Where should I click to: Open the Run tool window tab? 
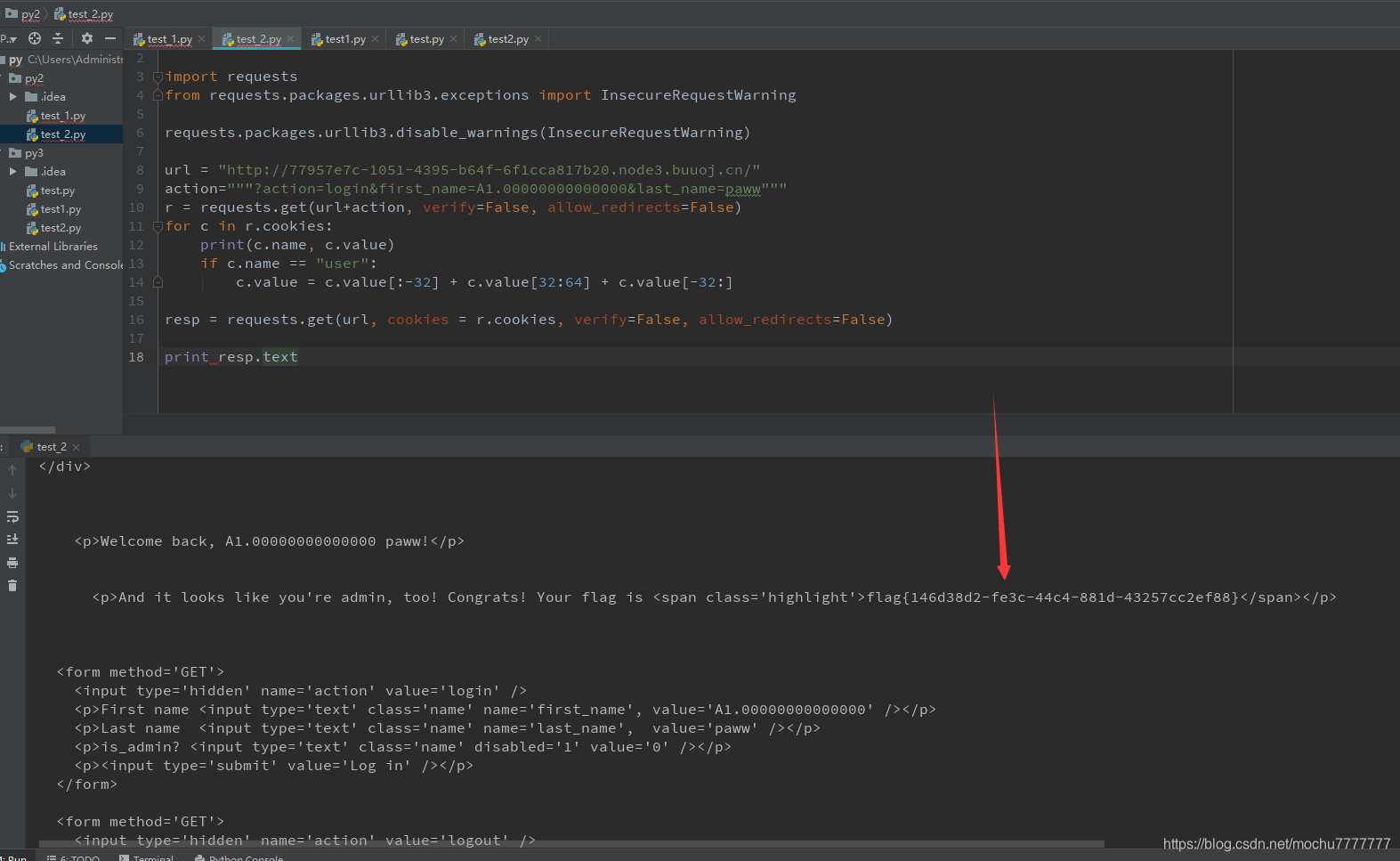(x=15, y=857)
